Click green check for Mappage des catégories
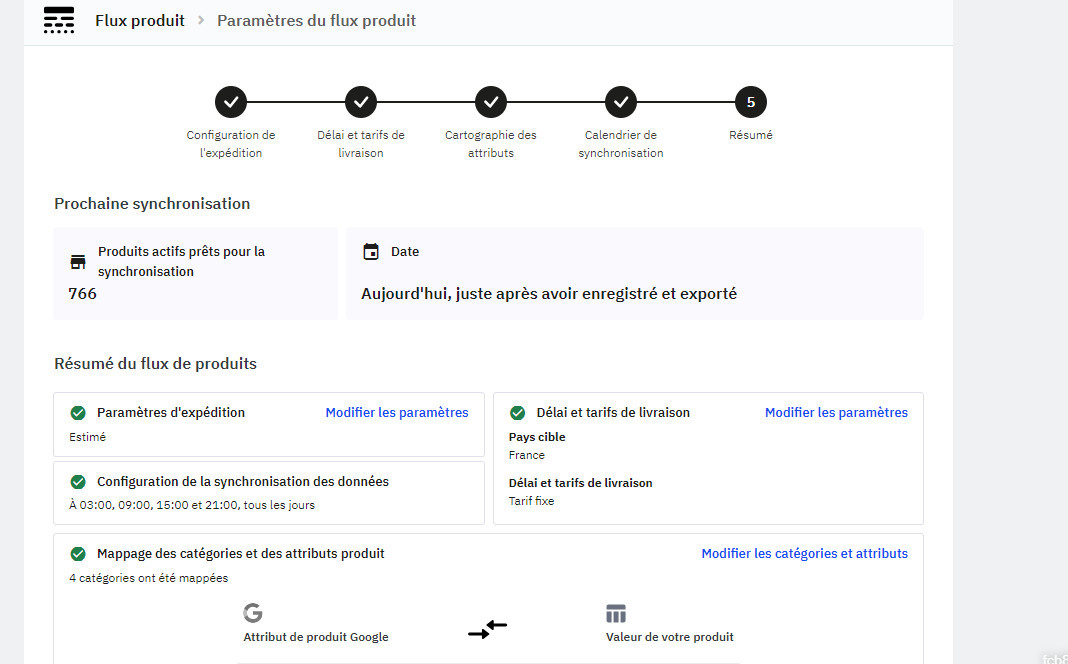 click(78, 554)
